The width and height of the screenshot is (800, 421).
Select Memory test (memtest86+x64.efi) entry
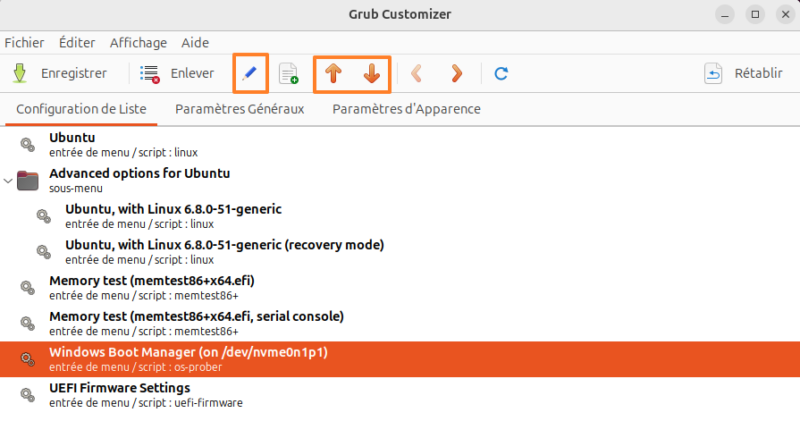pyautogui.click(x=400, y=288)
